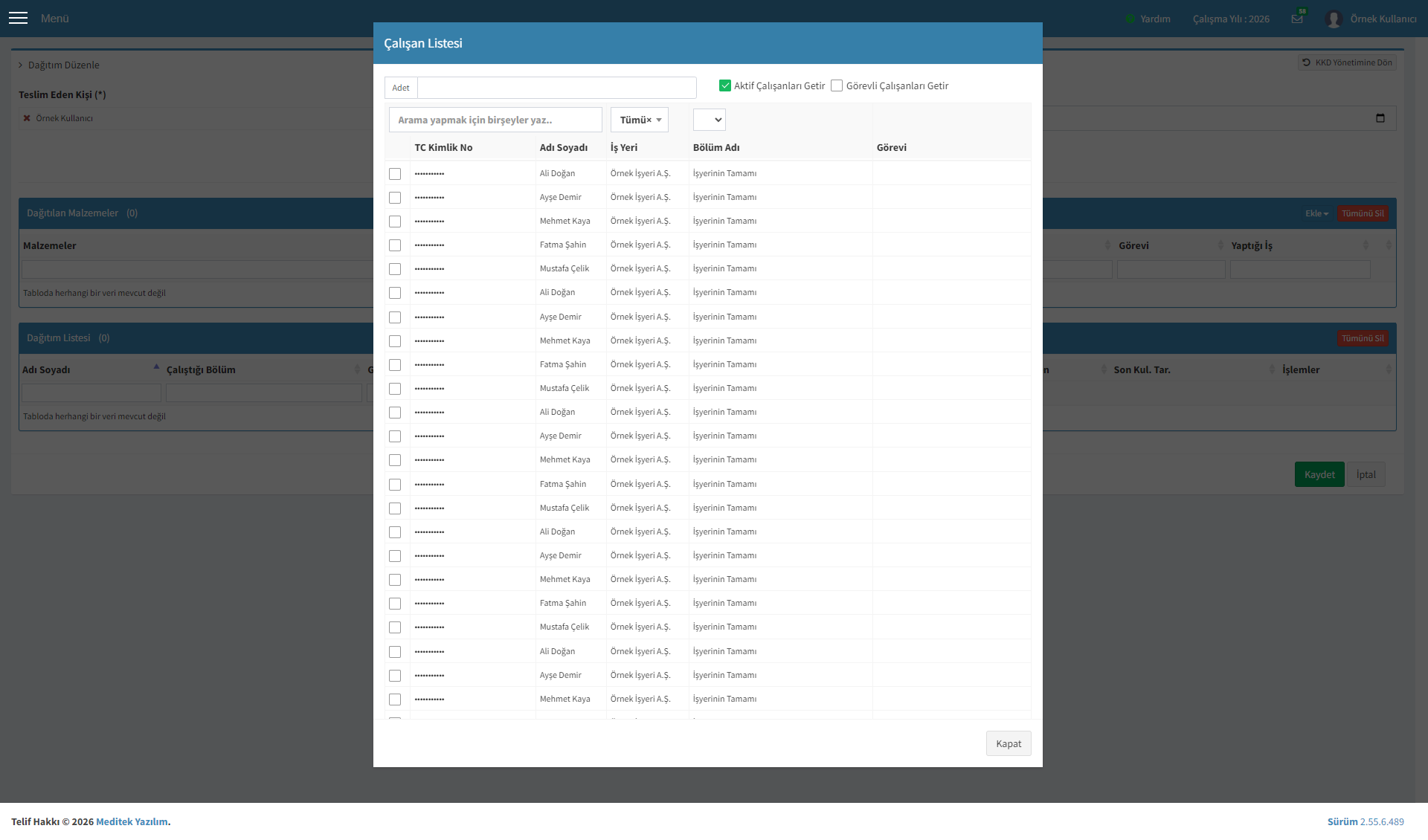Enable Görevli Çalışanları Getir checkbox
1428x840 pixels.
837,85
